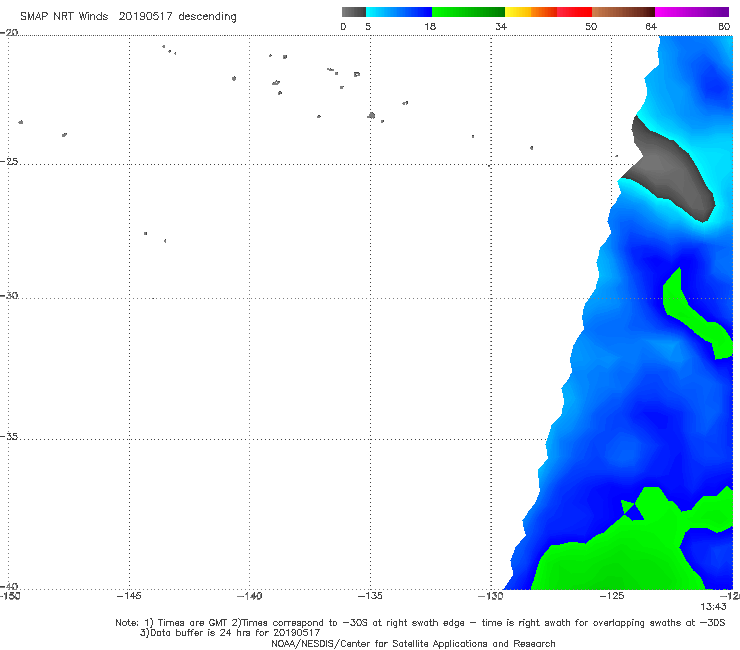This screenshot has width=740, height=650.
Task: Select the blue segment of the wind color bar
Action: click(399, 12)
